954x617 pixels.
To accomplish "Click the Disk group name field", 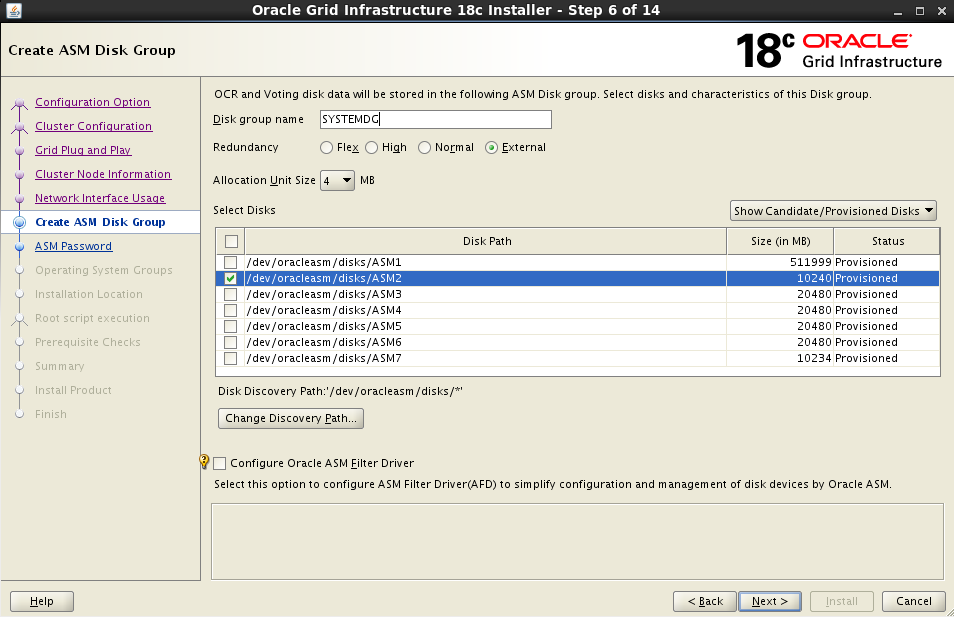I will point(436,119).
